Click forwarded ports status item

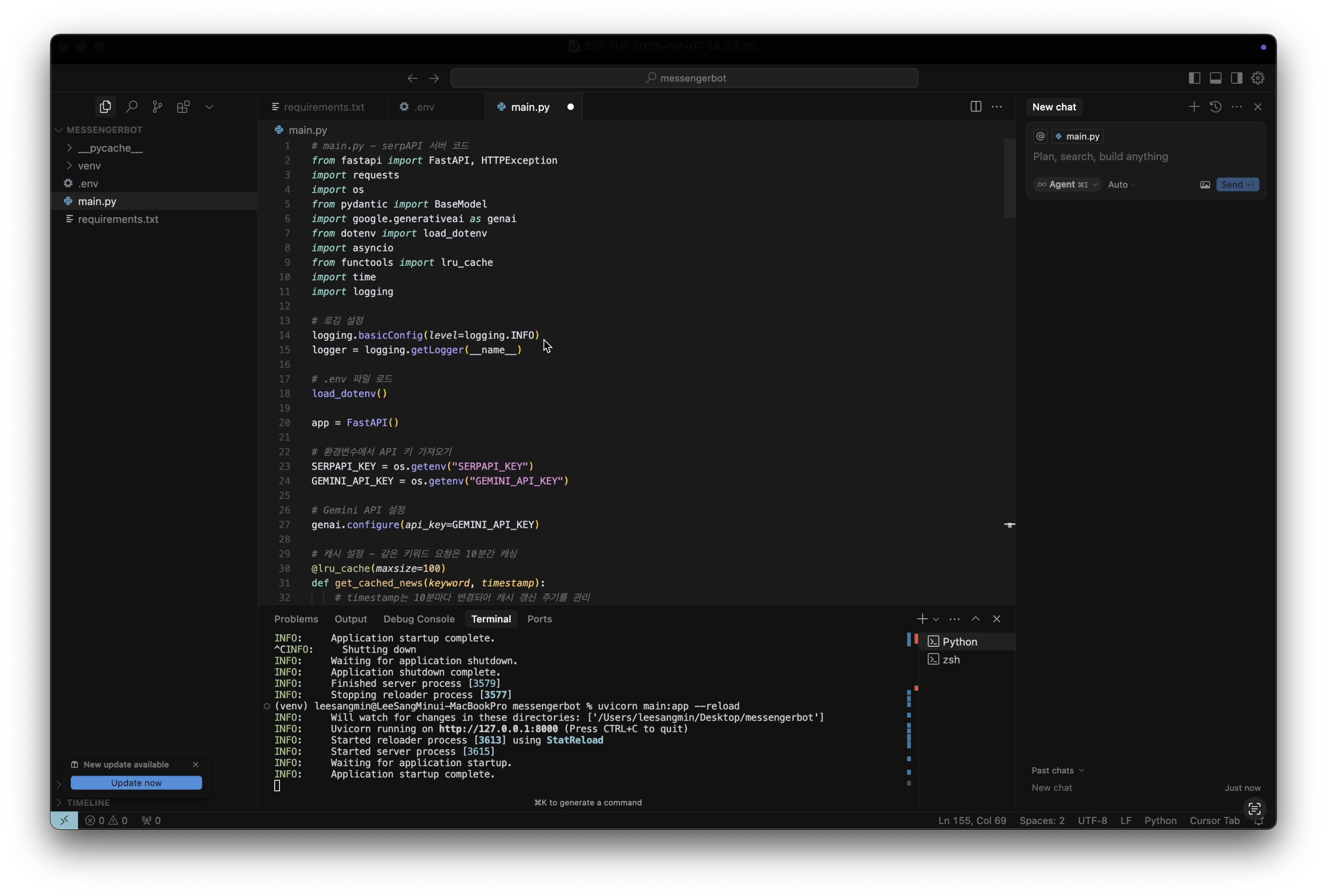151,820
